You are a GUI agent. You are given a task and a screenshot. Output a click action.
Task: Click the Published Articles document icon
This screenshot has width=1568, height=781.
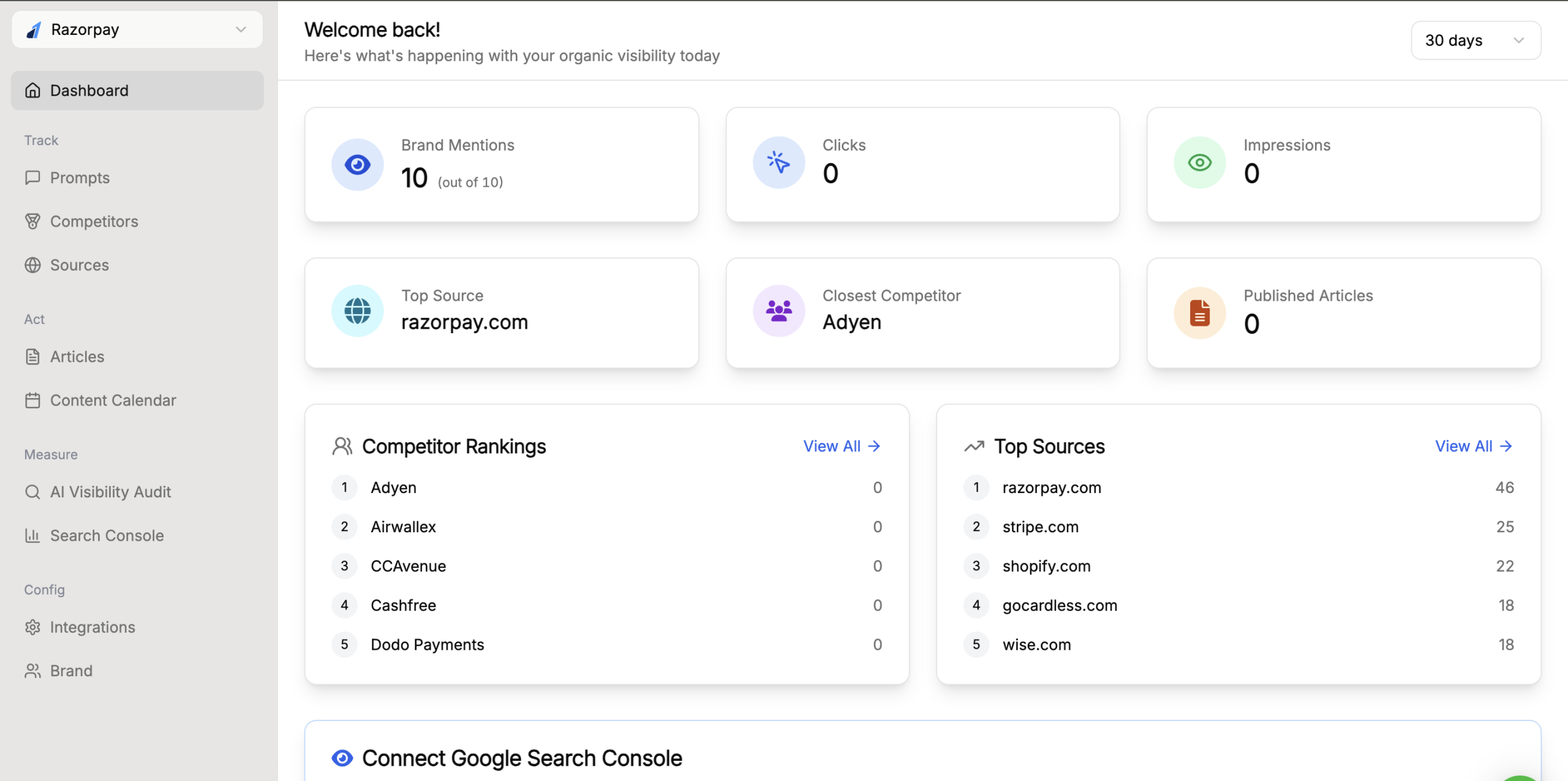coord(1199,312)
